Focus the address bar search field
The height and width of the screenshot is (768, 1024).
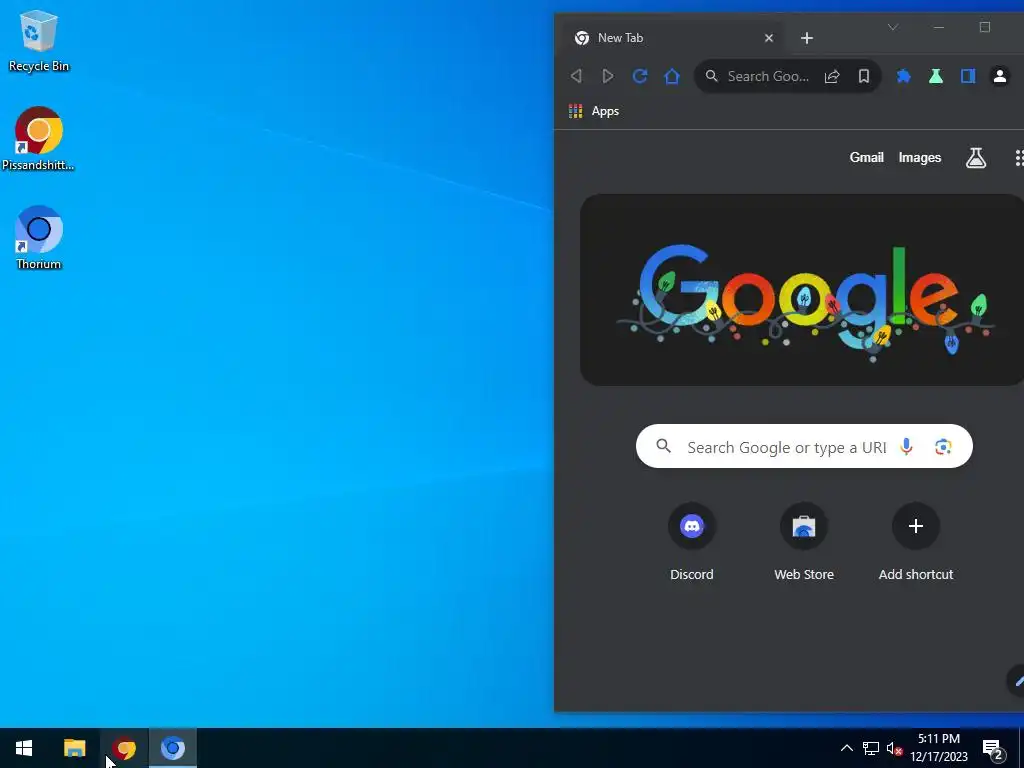tap(788, 76)
